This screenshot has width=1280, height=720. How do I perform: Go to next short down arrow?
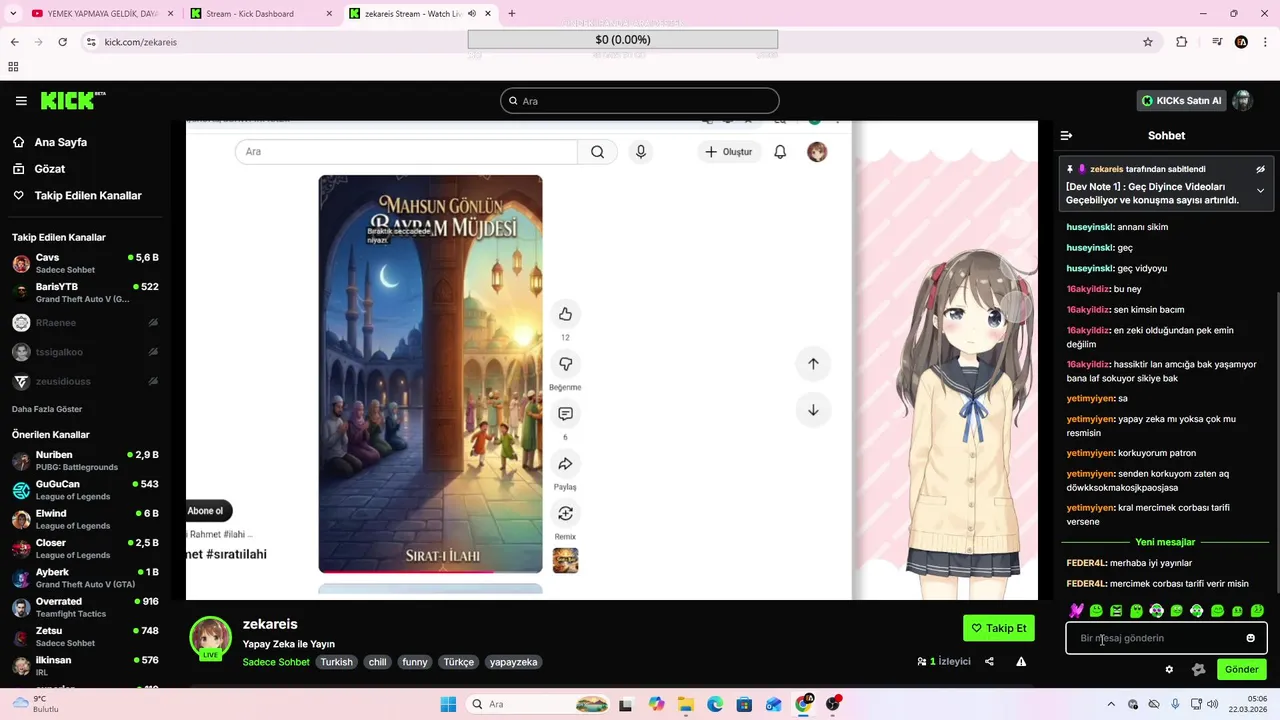[x=813, y=410]
